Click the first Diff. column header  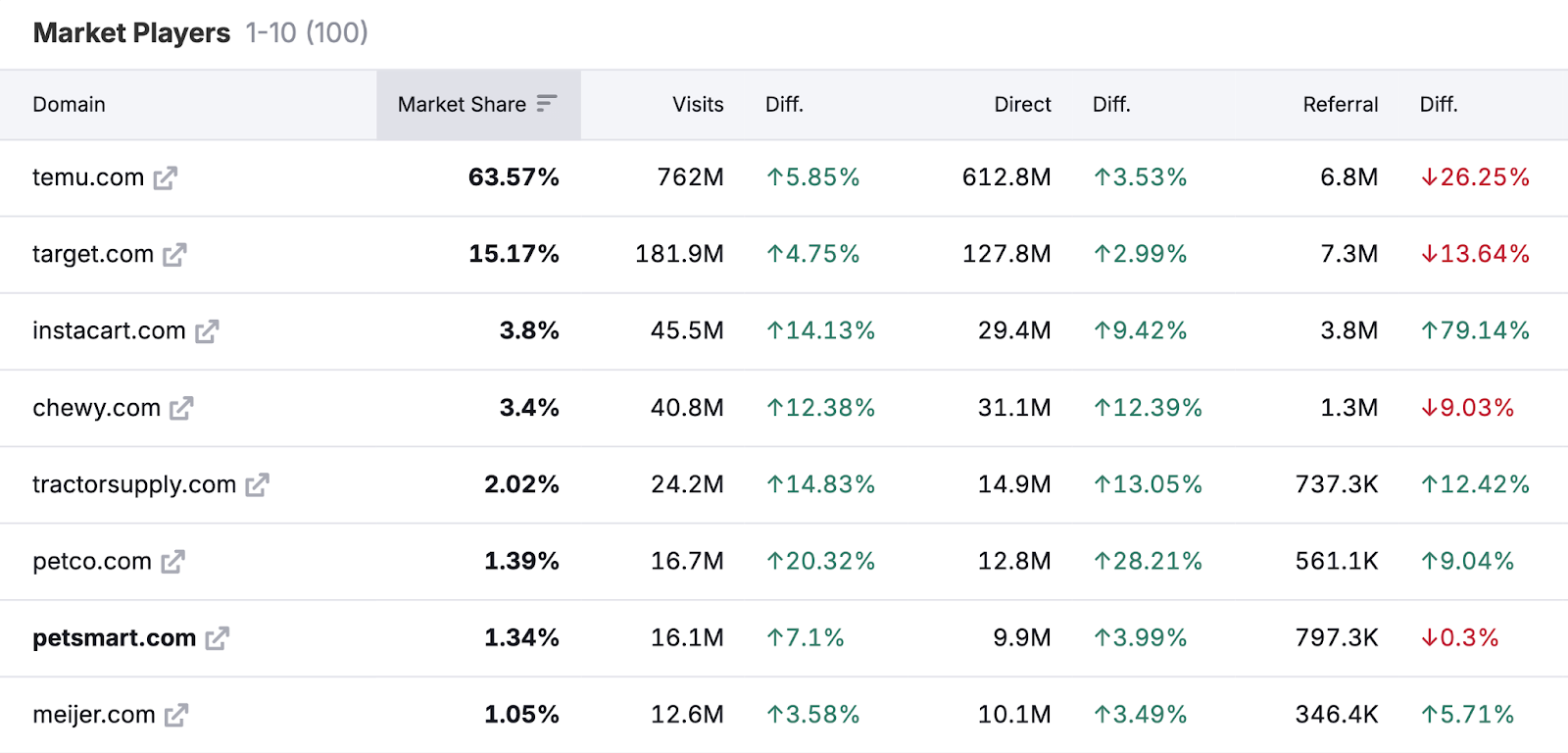pos(784,104)
